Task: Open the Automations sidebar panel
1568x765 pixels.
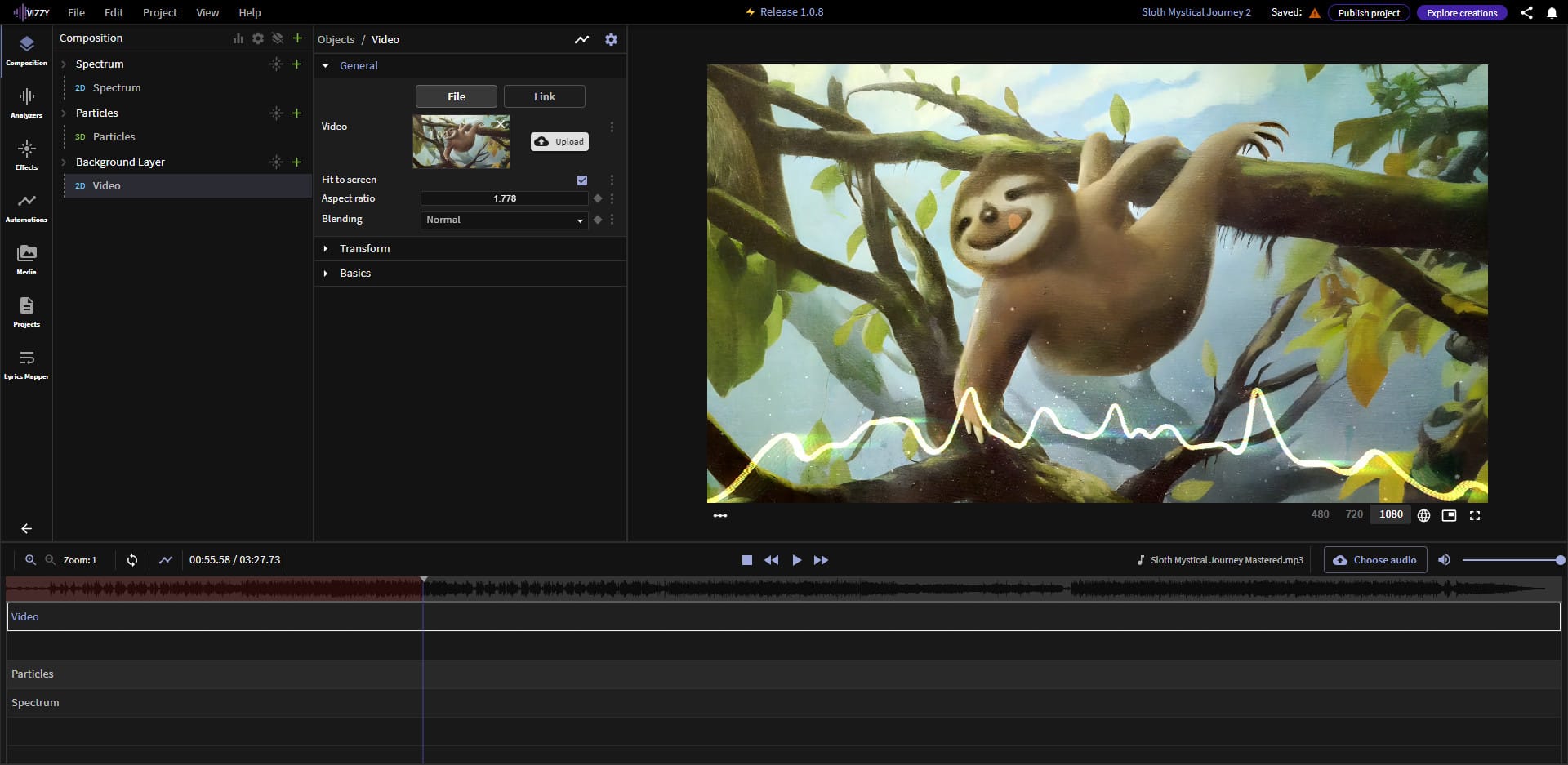Action: tap(26, 207)
